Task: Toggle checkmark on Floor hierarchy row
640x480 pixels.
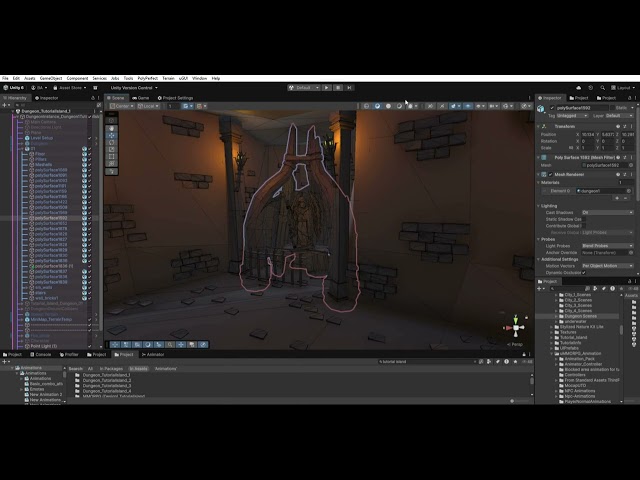Action: (x=90, y=154)
